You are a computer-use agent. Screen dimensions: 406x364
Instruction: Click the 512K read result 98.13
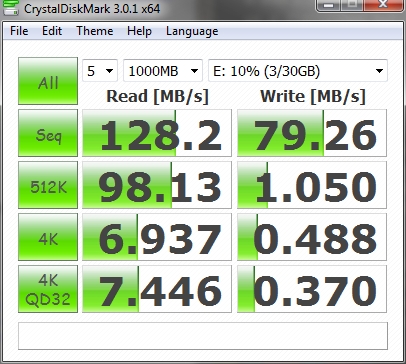(157, 185)
